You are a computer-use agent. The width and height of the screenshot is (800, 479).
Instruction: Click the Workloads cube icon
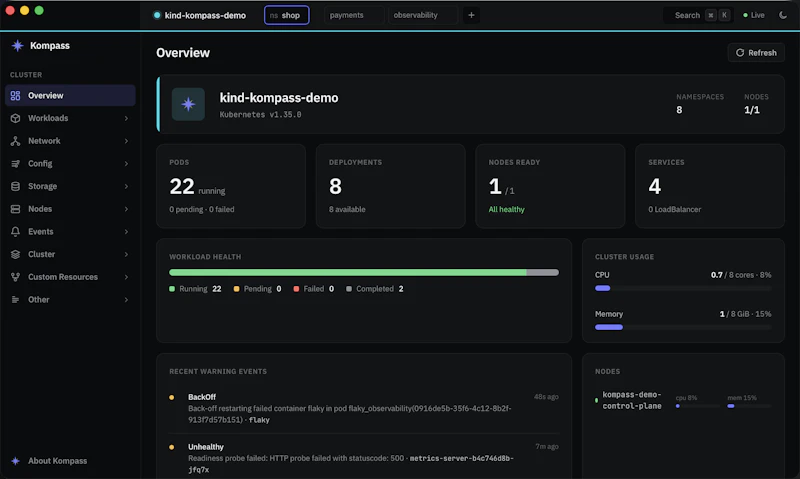(15, 118)
